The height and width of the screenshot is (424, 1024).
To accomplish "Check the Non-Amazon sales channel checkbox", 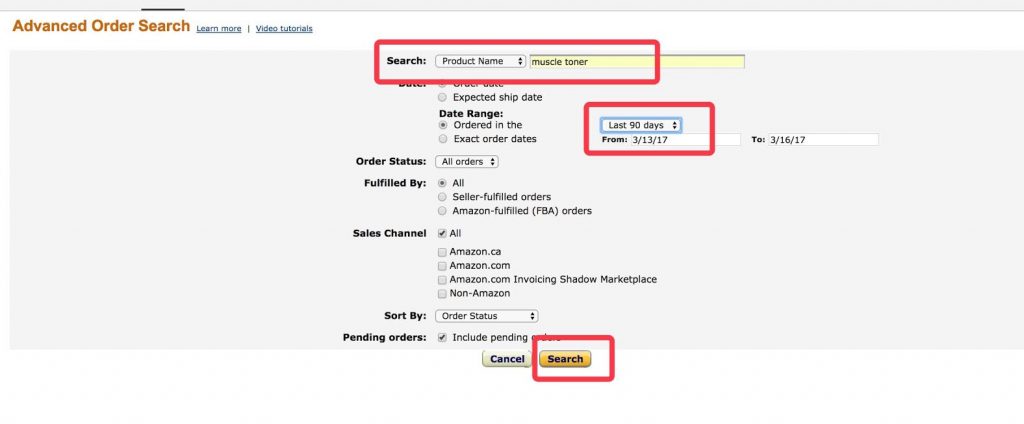I will (x=442, y=293).
